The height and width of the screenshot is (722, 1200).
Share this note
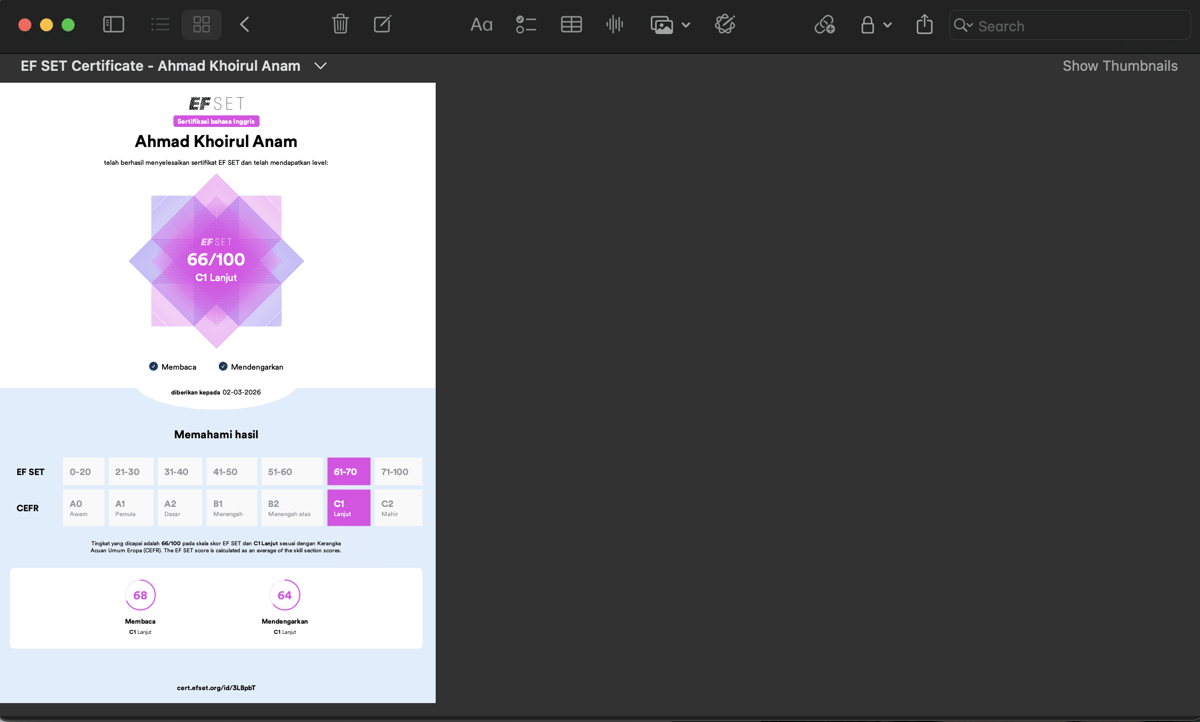(x=924, y=25)
